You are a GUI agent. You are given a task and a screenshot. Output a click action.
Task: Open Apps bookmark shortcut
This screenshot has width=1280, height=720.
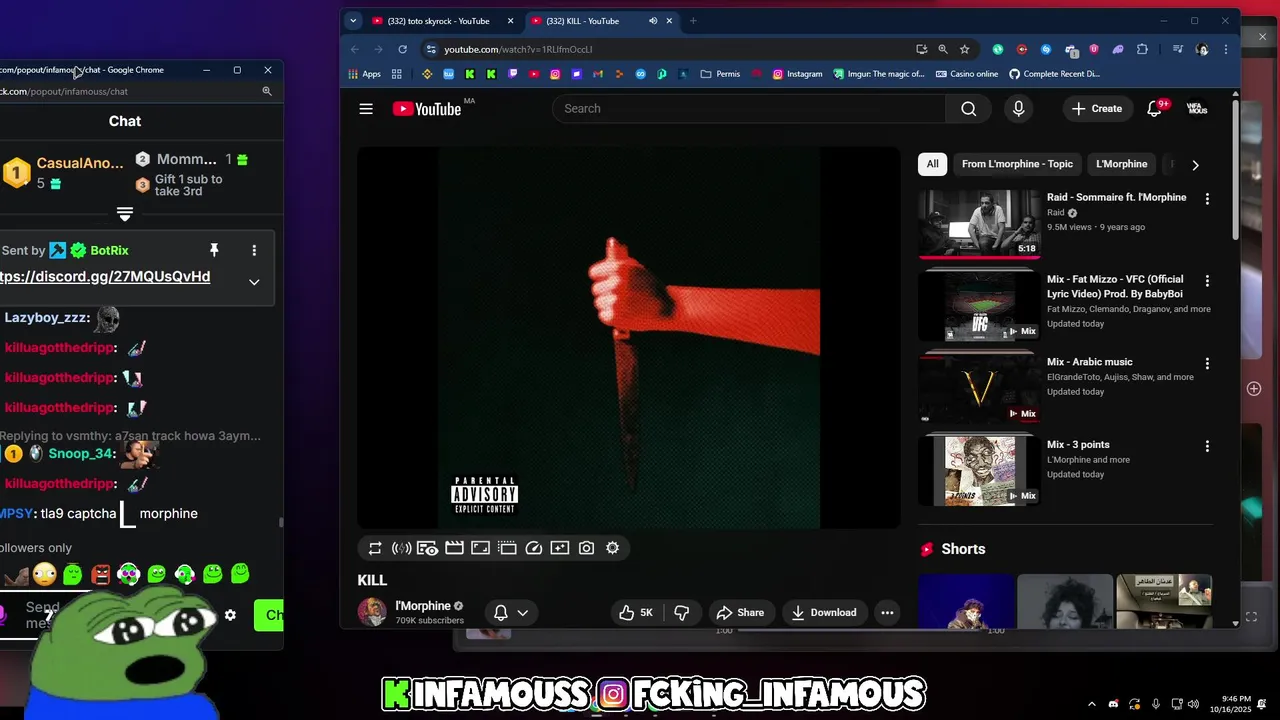pyautogui.click(x=364, y=74)
